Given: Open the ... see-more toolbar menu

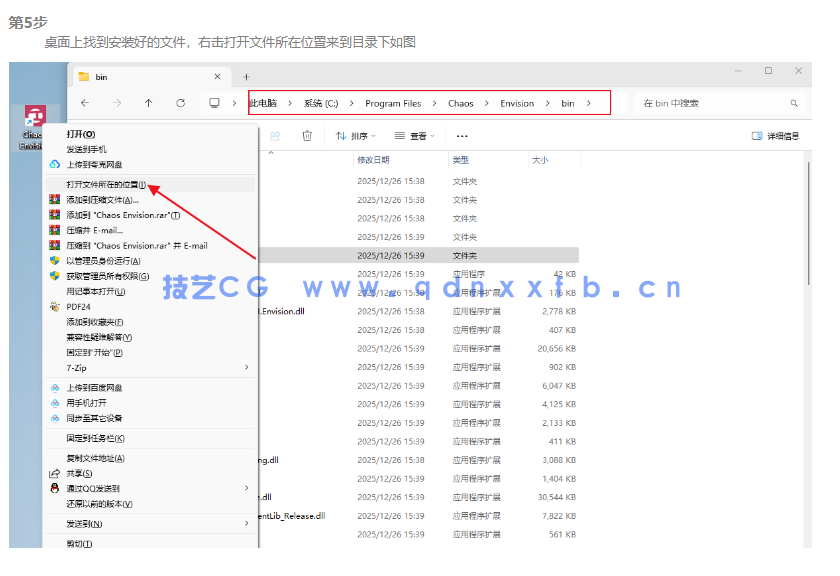Looking at the screenshot, I should [460, 135].
